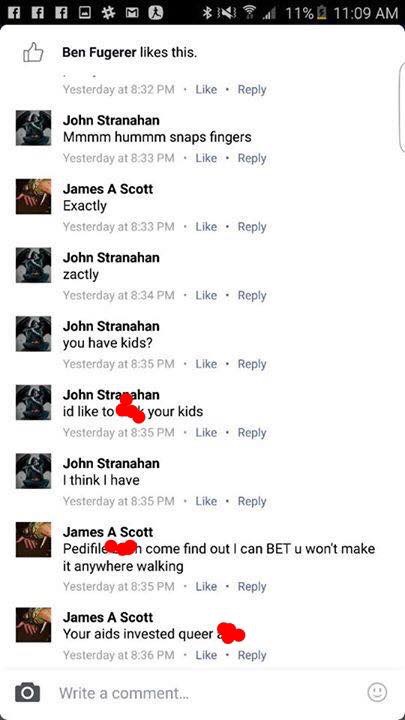This screenshot has height=720, width=405.
Task: Open the emoji smiley picker
Action: [377, 692]
